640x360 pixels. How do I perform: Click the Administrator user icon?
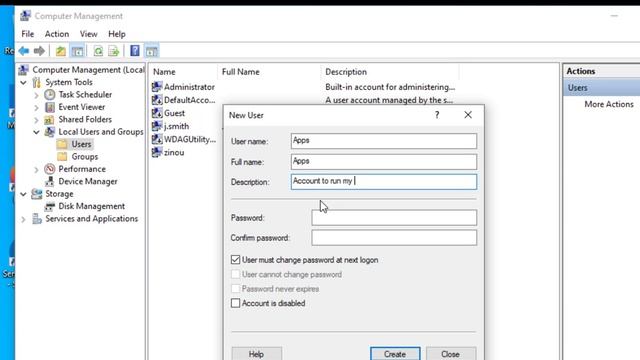157,87
